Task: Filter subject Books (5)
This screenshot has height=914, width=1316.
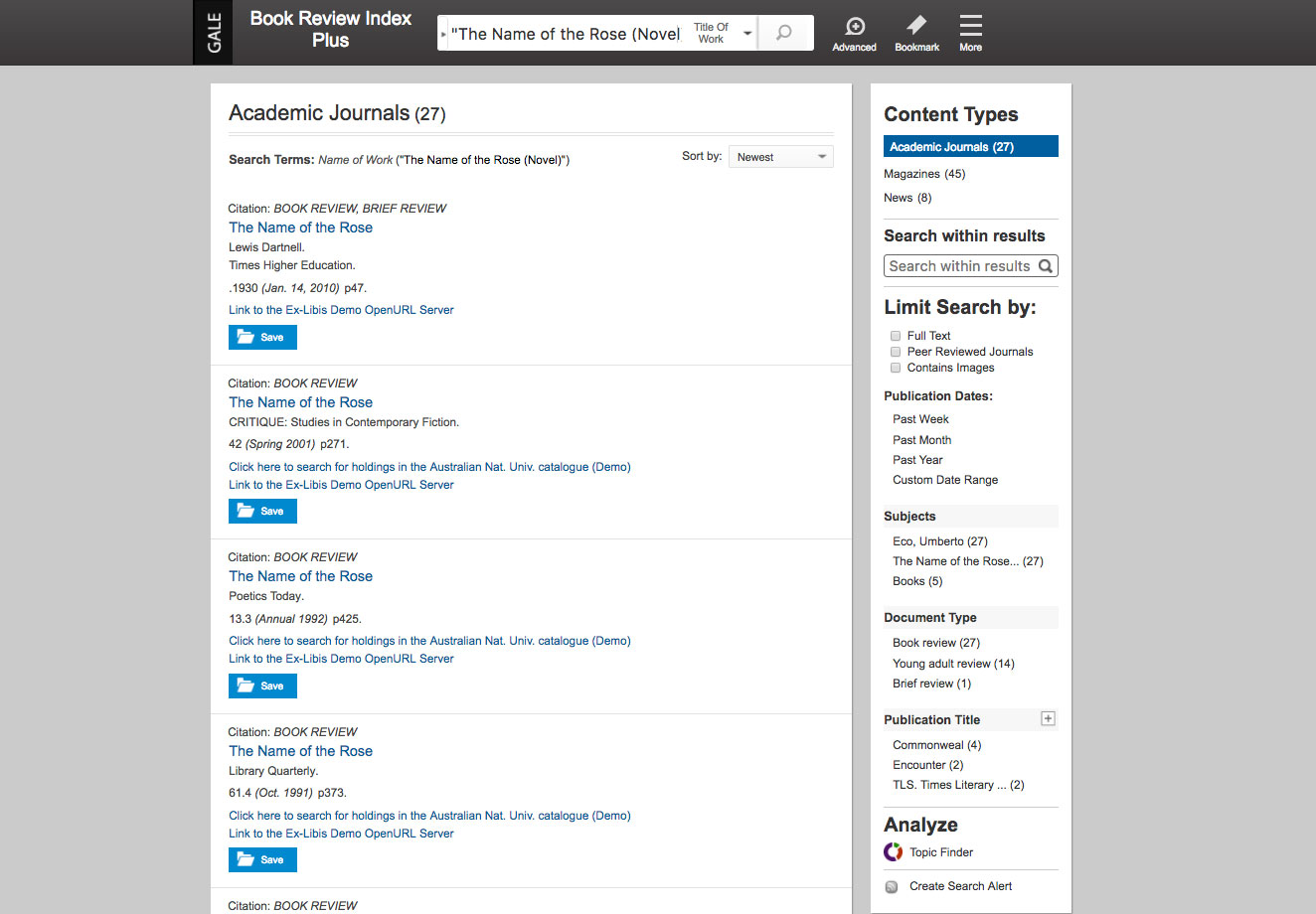Action: [x=917, y=581]
